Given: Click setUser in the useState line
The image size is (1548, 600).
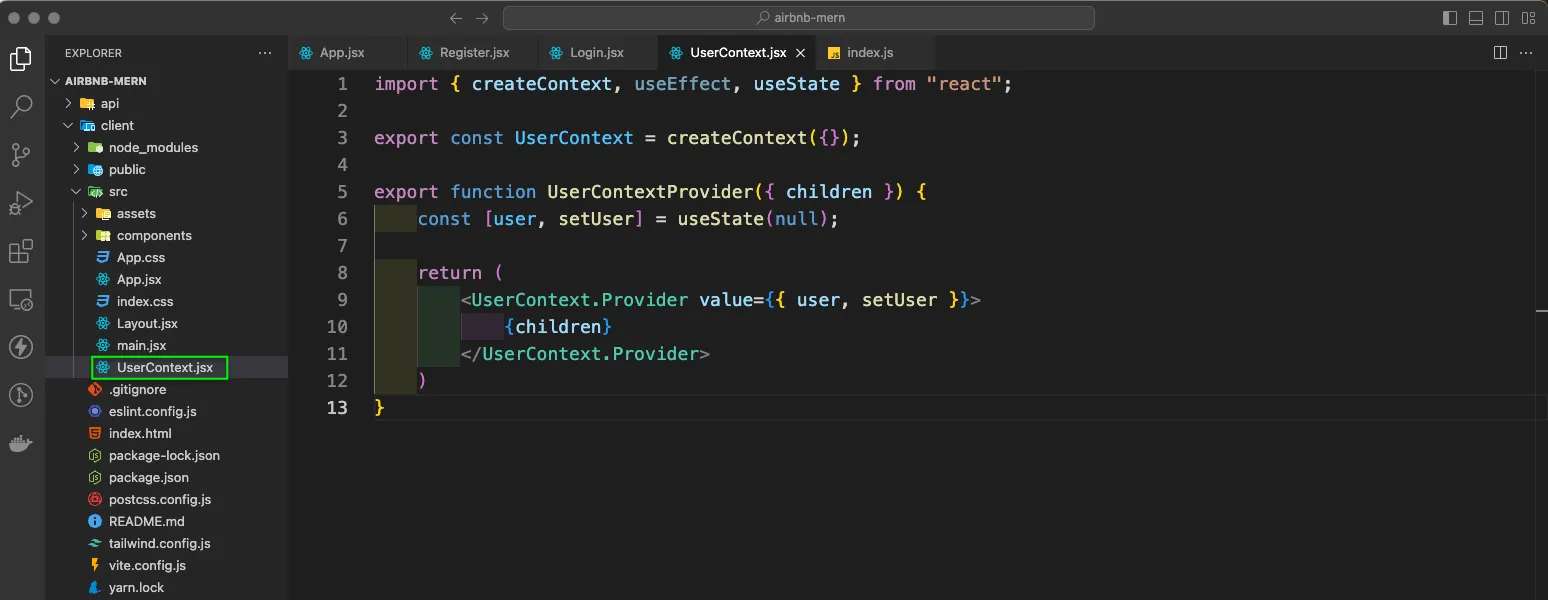Looking at the screenshot, I should pyautogui.click(x=596, y=218).
